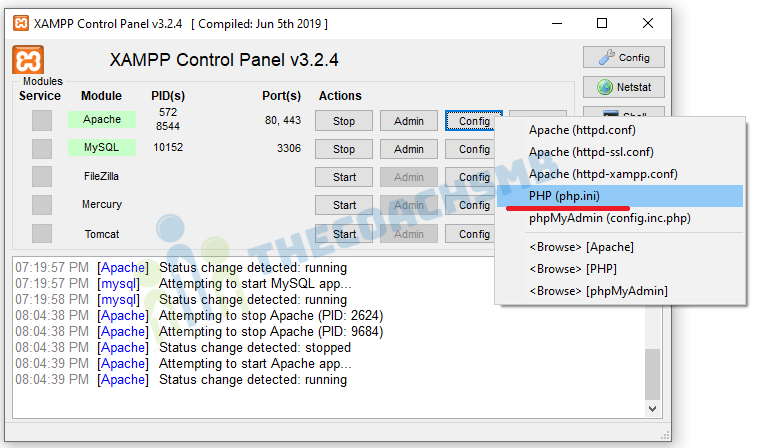The height and width of the screenshot is (448, 758).
Task: Click the Apache module label
Action: pyautogui.click(x=102, y=119)
